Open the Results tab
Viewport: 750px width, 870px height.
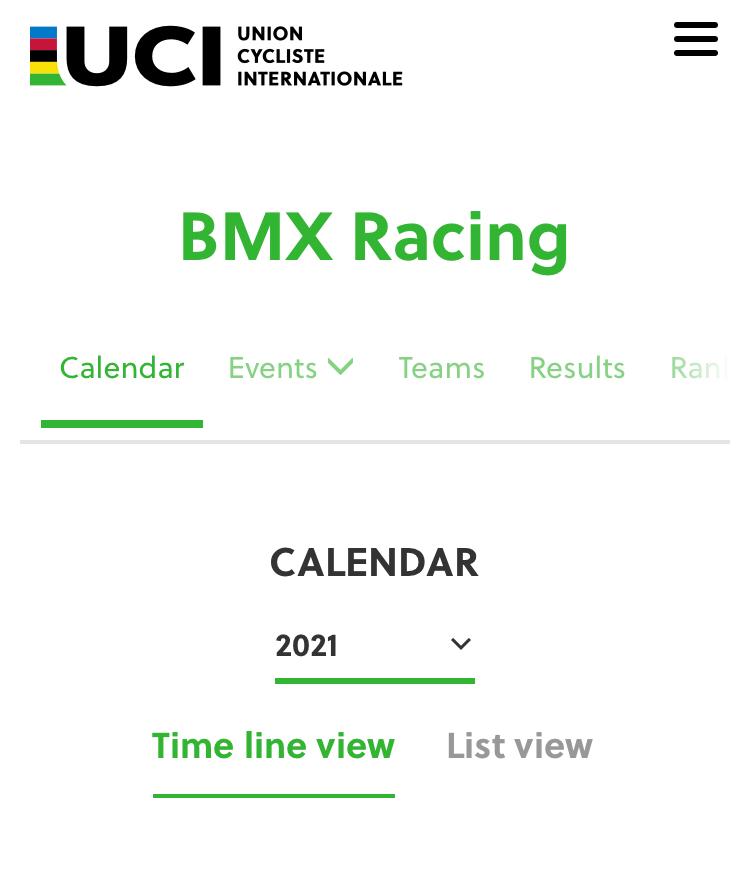577,368
